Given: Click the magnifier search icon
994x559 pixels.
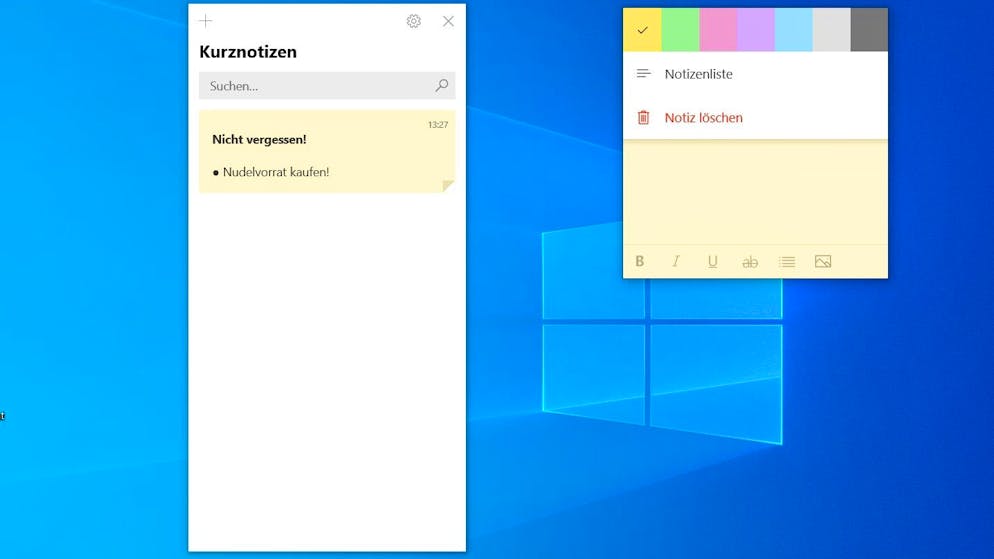Looking at the screenshot, I should click(441, 86).
